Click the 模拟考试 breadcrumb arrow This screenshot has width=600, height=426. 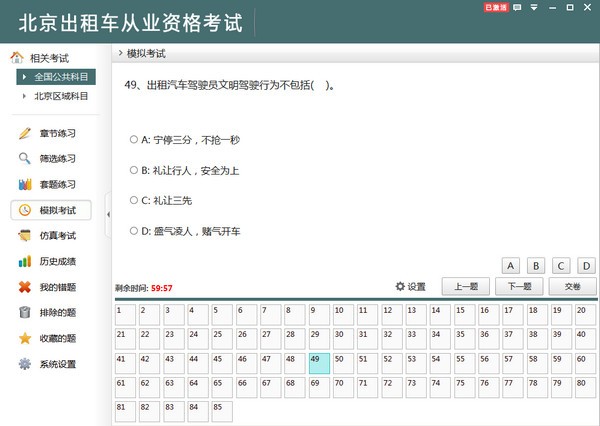point(121,53)
